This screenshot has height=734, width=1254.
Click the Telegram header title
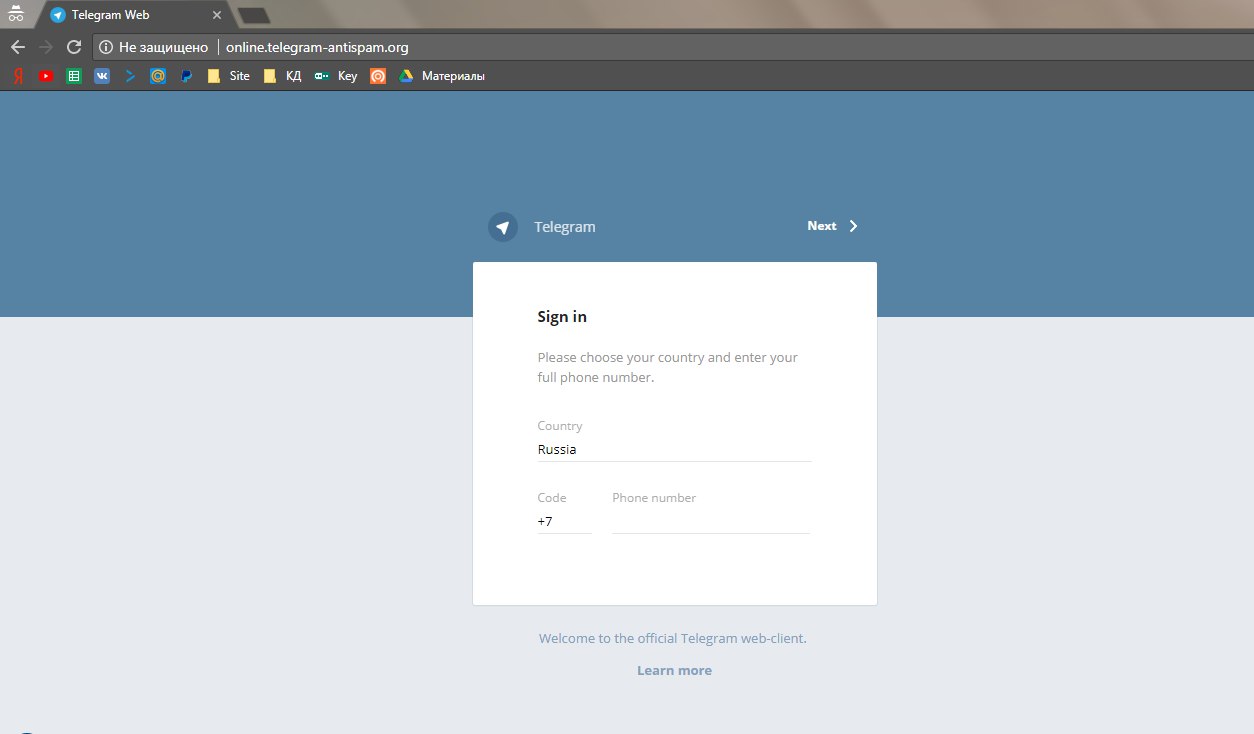565,227
